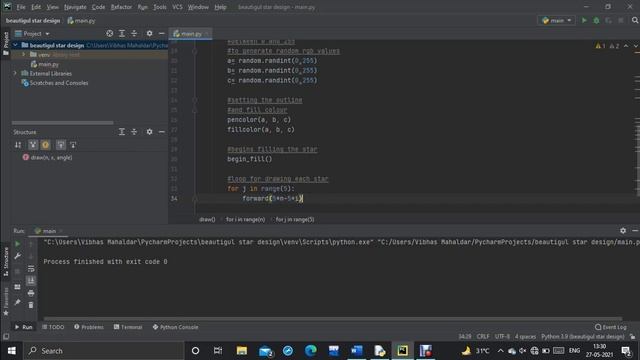
Task: Toggle the yellow circle filter in the Structure toolbar
Action: coord(45,145)
